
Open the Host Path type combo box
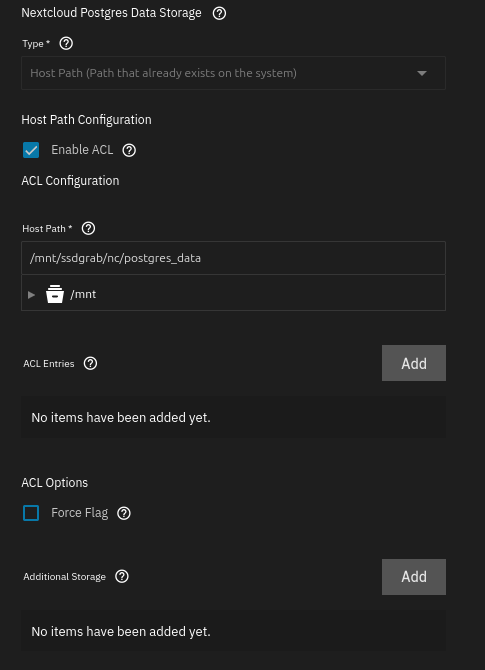click(233, 73)
